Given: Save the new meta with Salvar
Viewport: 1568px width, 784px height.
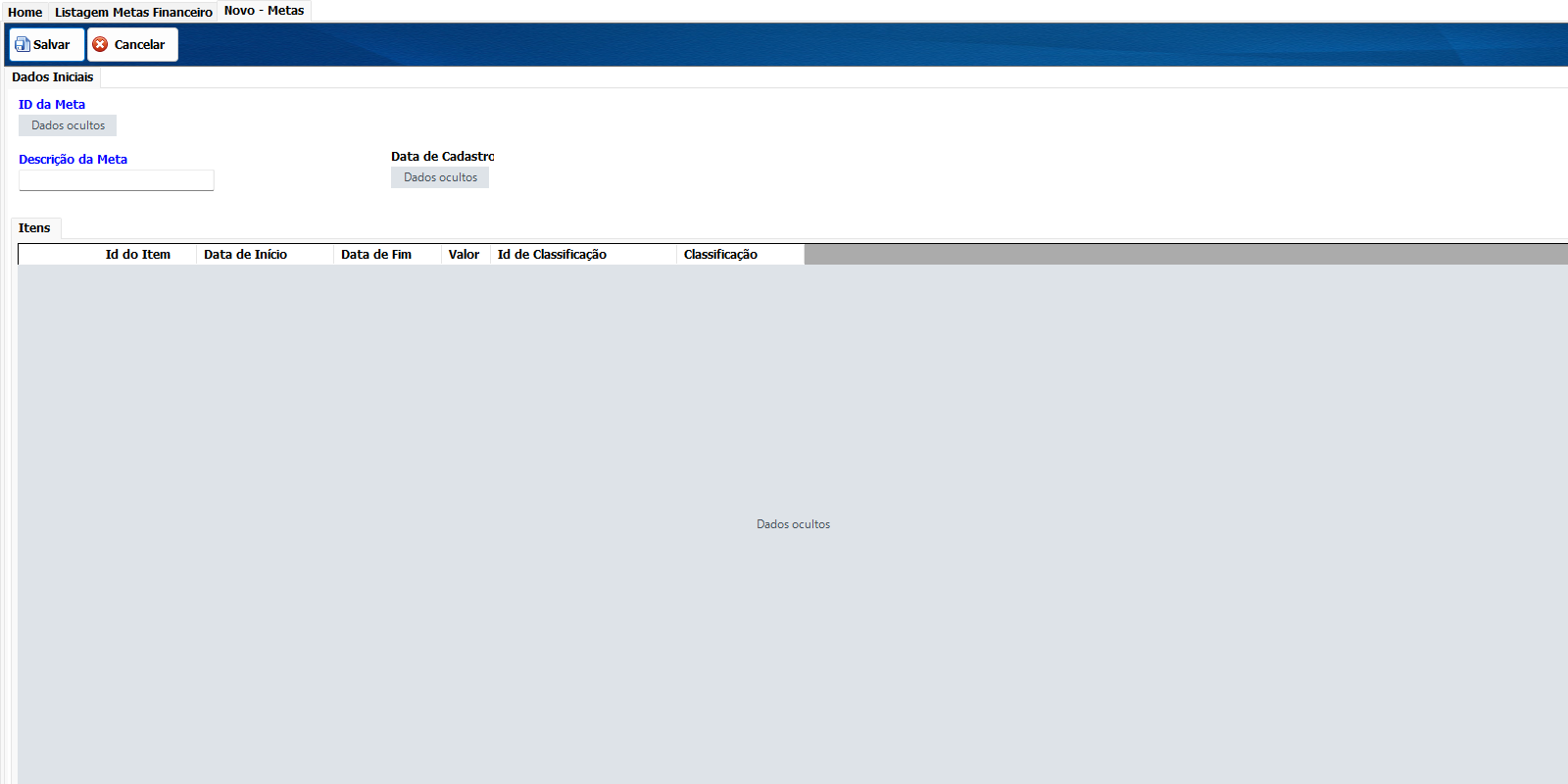Looking at the screenshot, I should [x=47, y=44].
